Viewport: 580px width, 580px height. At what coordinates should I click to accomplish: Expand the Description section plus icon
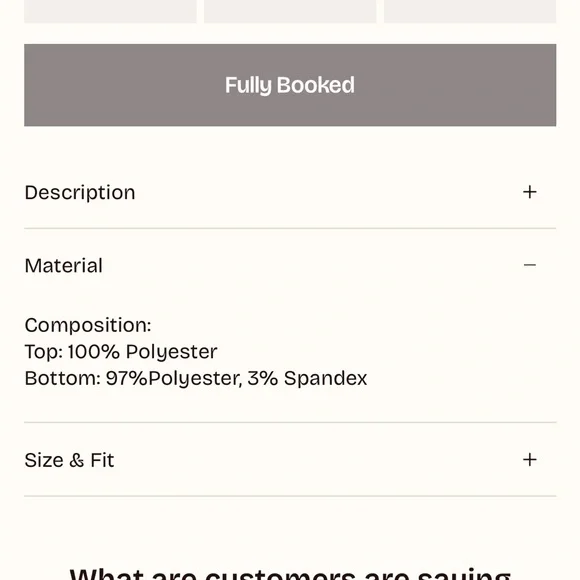click(x=529, y=192)
